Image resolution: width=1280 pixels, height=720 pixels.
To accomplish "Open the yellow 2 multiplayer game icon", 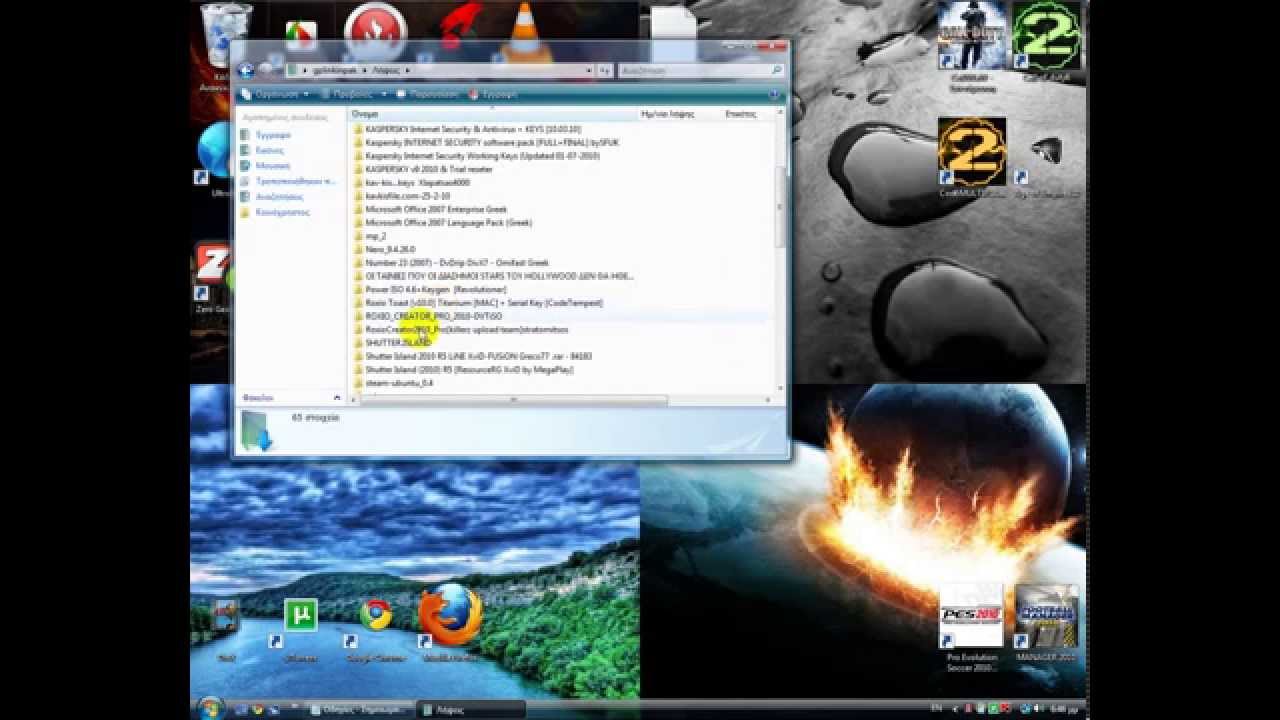I will tap(972, 151).
